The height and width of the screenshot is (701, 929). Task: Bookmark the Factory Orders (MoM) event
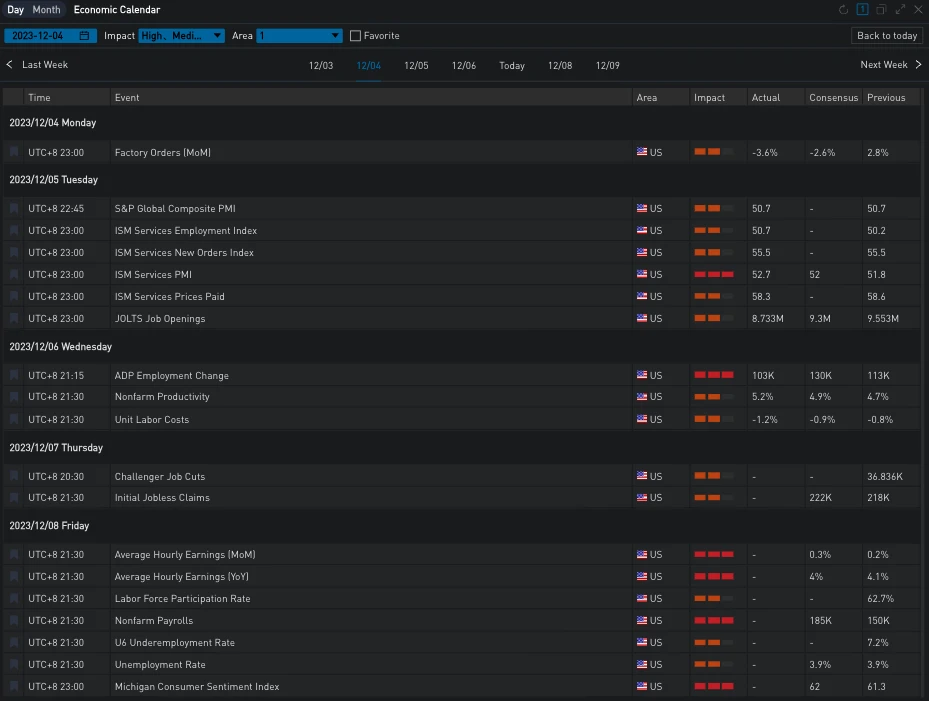(14, 153)
